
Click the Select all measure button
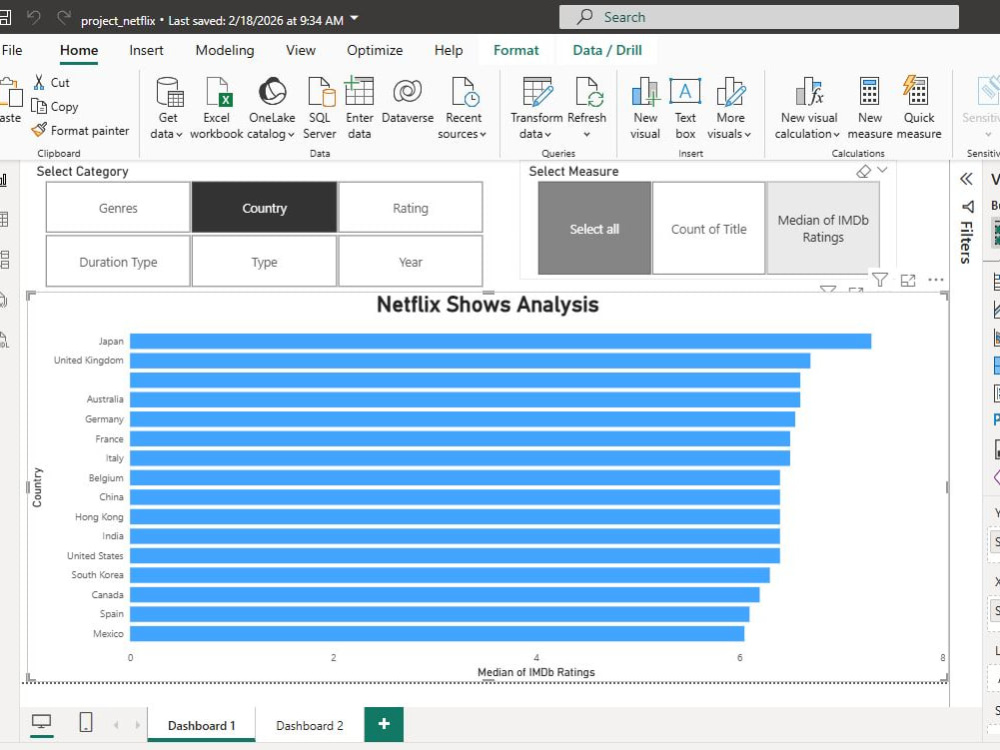[x=594, y=229]
